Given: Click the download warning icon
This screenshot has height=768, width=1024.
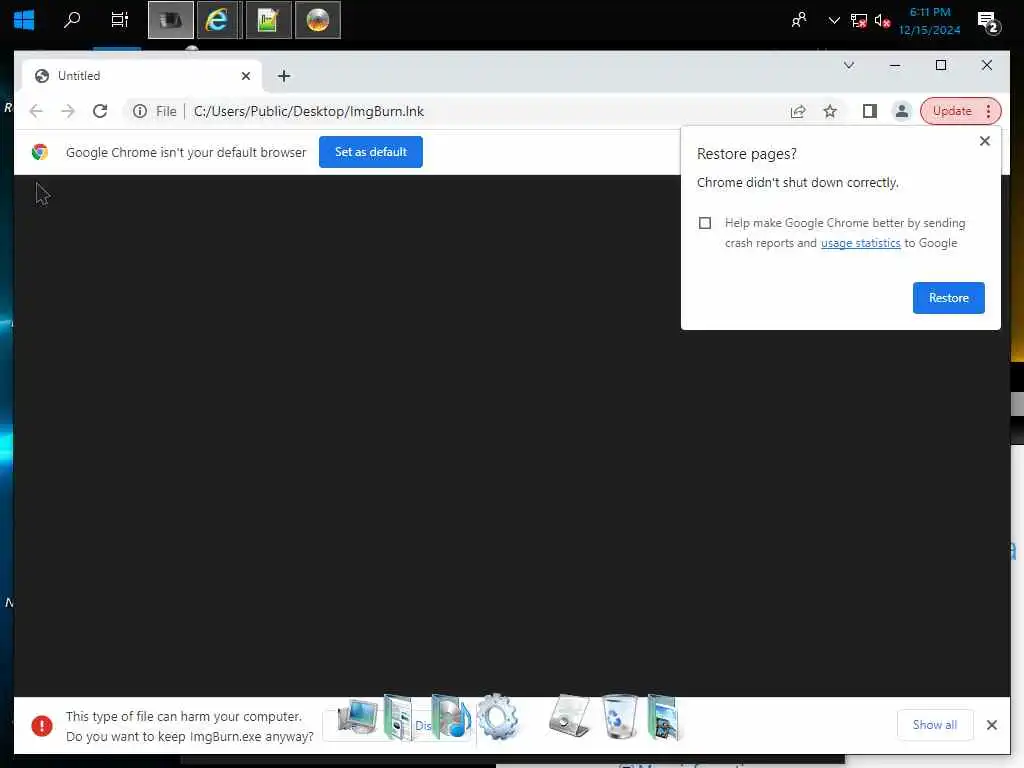Looking at the screenshot, I should tap(42, 726).
